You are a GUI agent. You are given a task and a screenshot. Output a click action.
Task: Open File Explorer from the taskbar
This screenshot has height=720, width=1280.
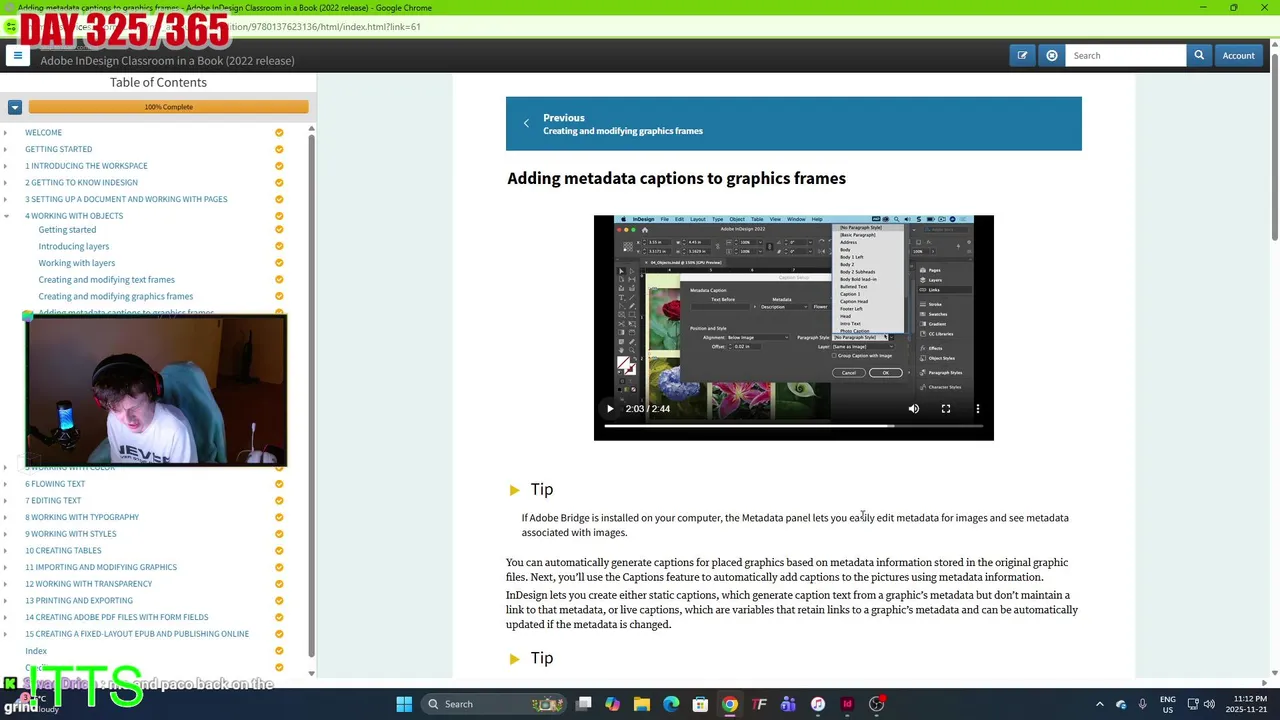pyautogui.click(x=642, y=704)
